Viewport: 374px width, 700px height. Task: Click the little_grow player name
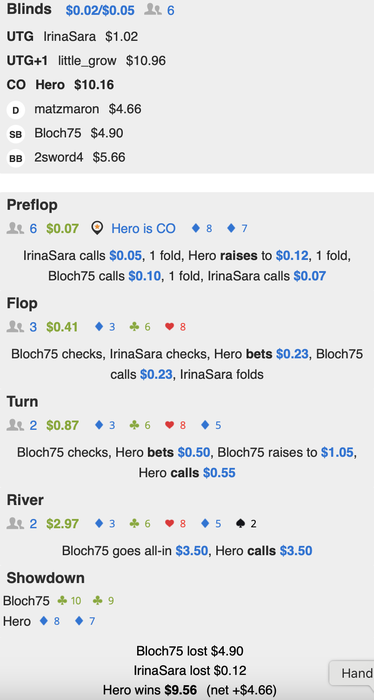point(87,61)
